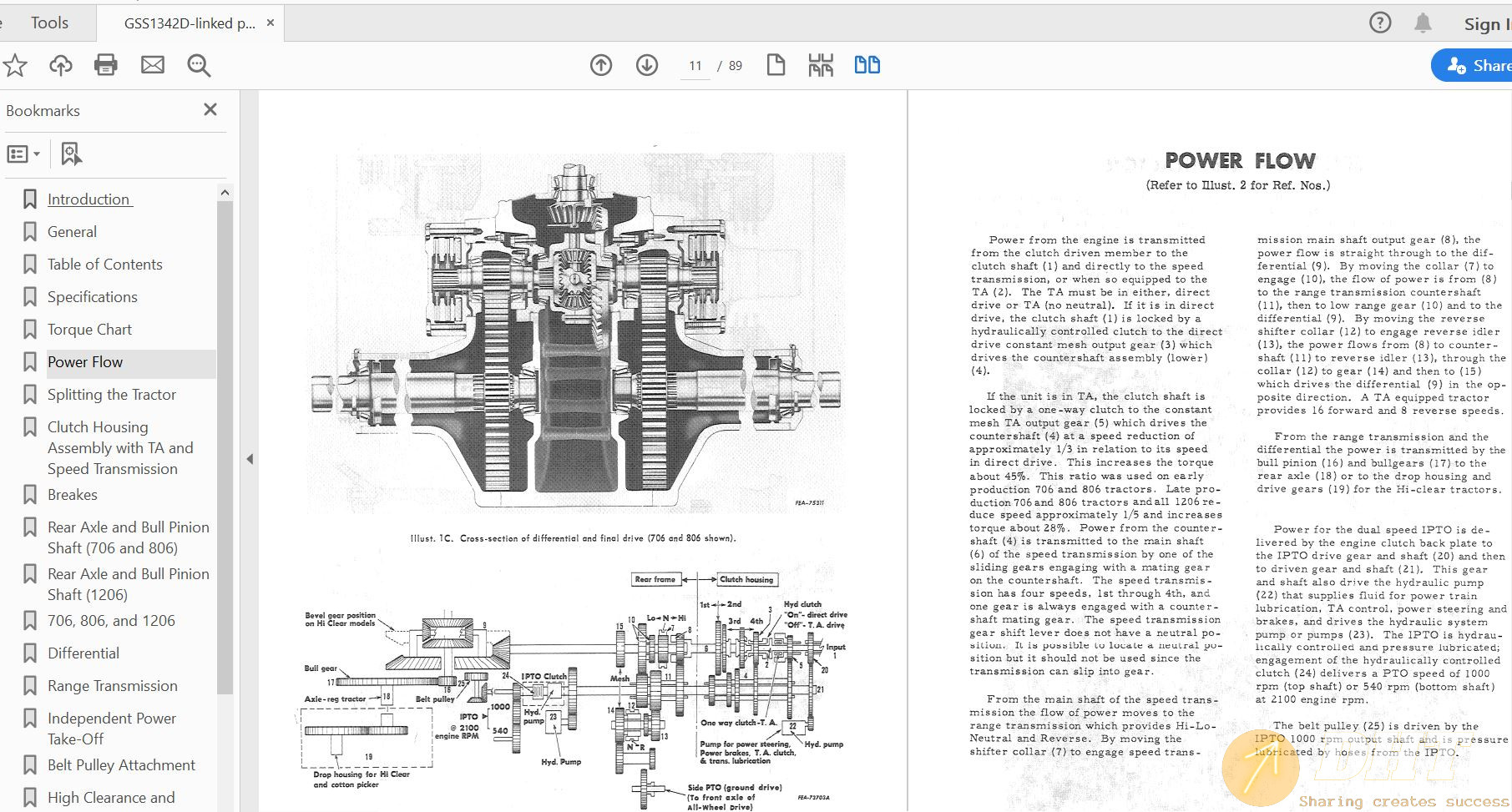This screenshot has width=1512, height=812.
Task: Click the email envelope icon
Action: [x=152, y=65]
